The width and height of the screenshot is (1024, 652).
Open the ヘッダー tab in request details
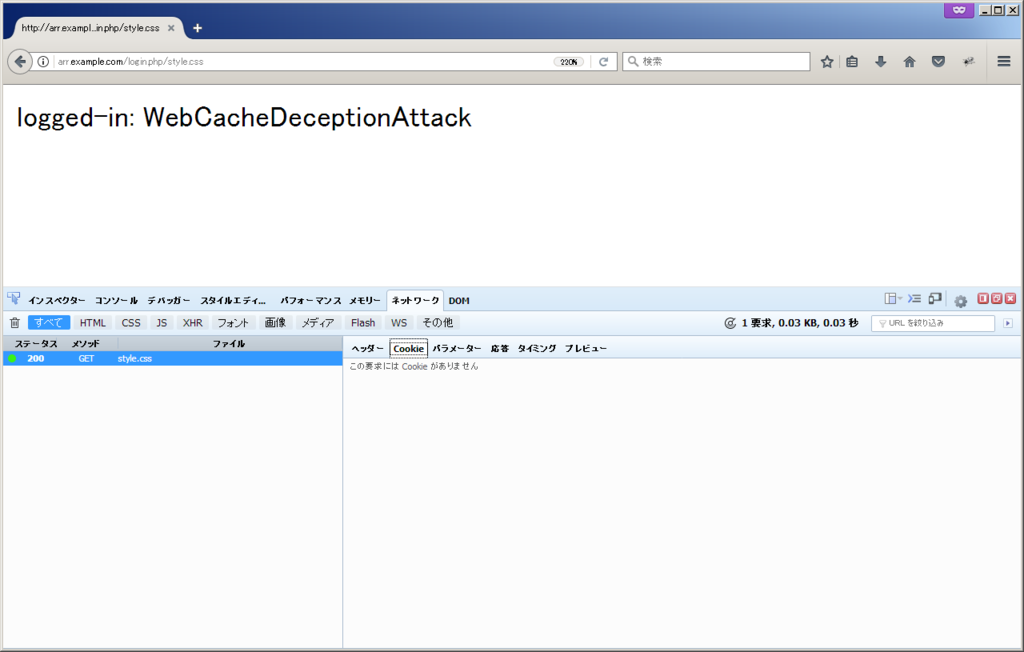click(x=367, y=349)
